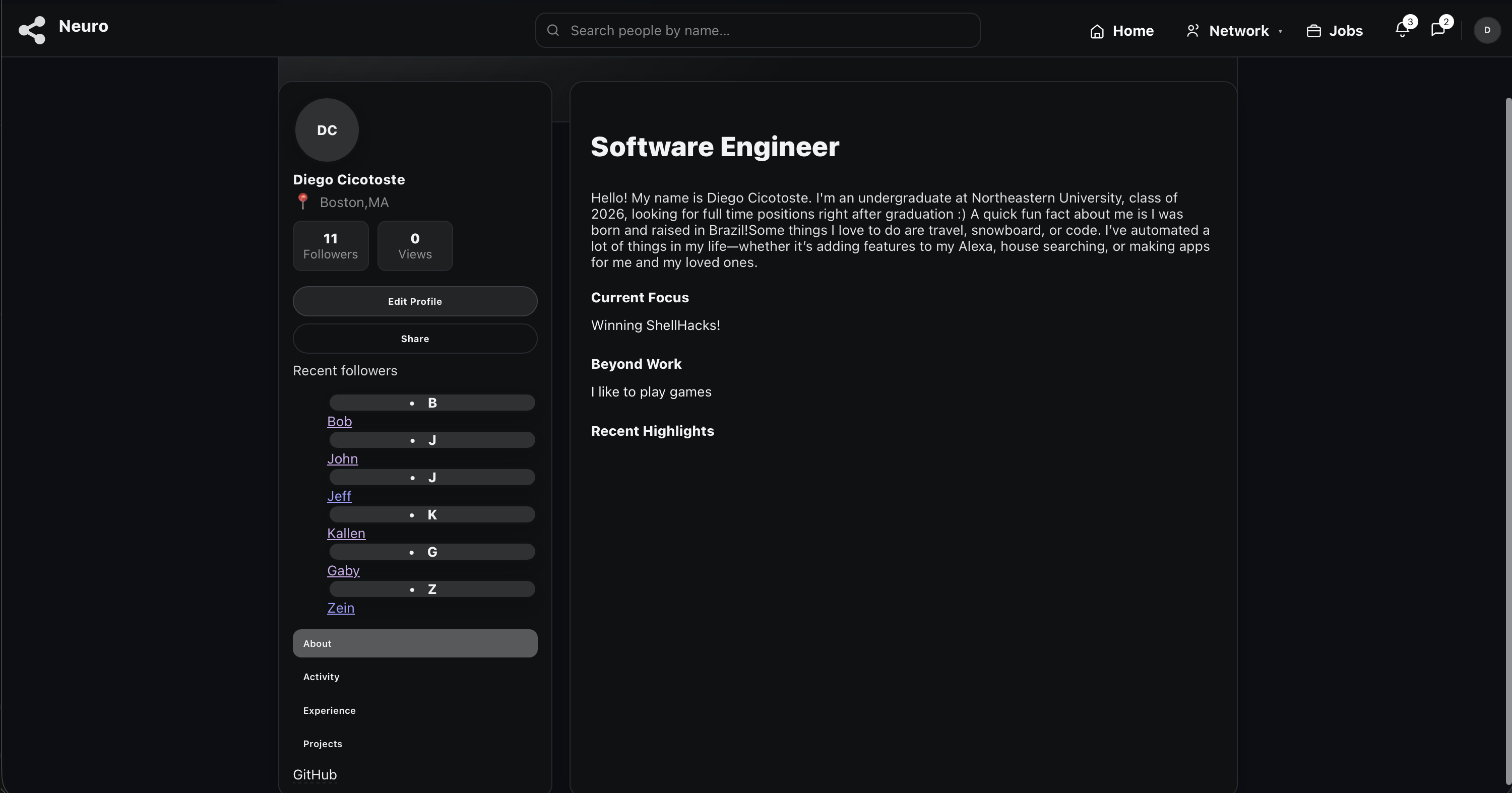
Task: Click the magnifier icon in search bar
Action: click(553, 30)
